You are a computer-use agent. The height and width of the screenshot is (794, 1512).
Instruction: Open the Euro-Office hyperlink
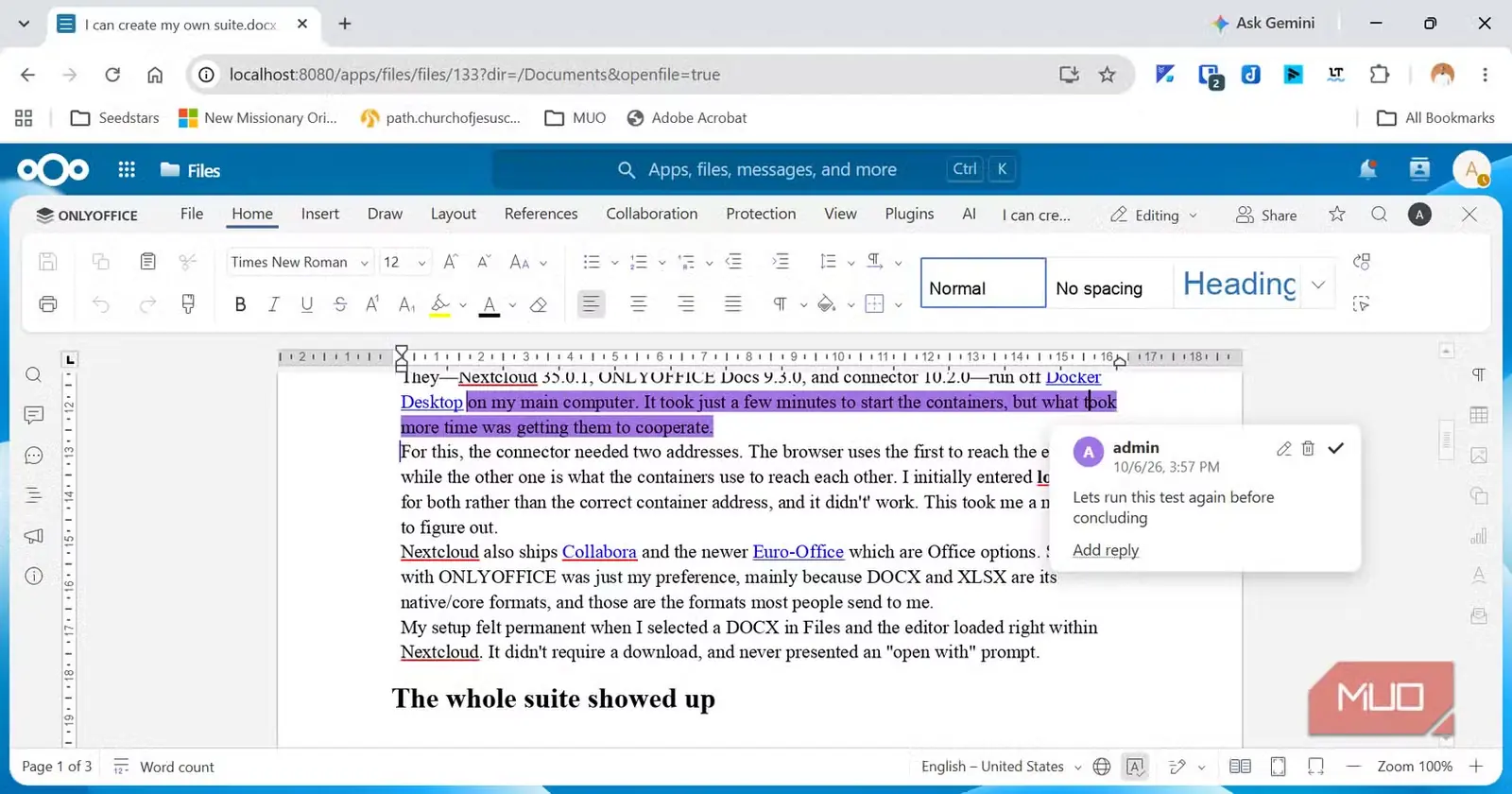799,552
